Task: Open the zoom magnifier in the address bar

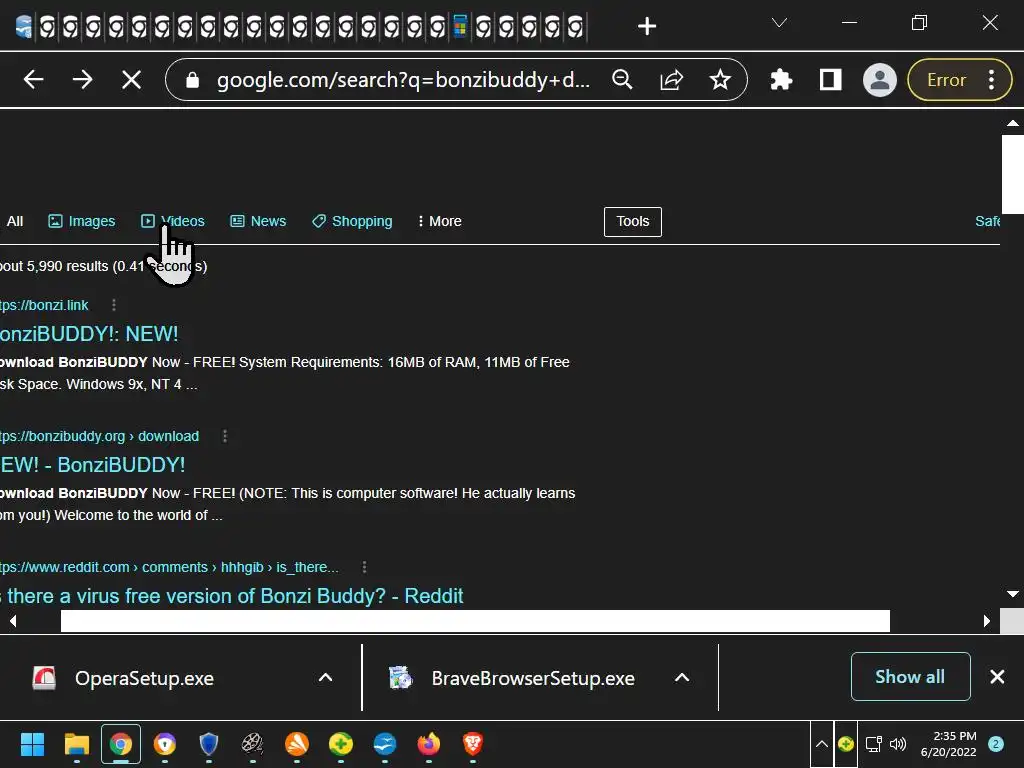Action: pos(622,80)
